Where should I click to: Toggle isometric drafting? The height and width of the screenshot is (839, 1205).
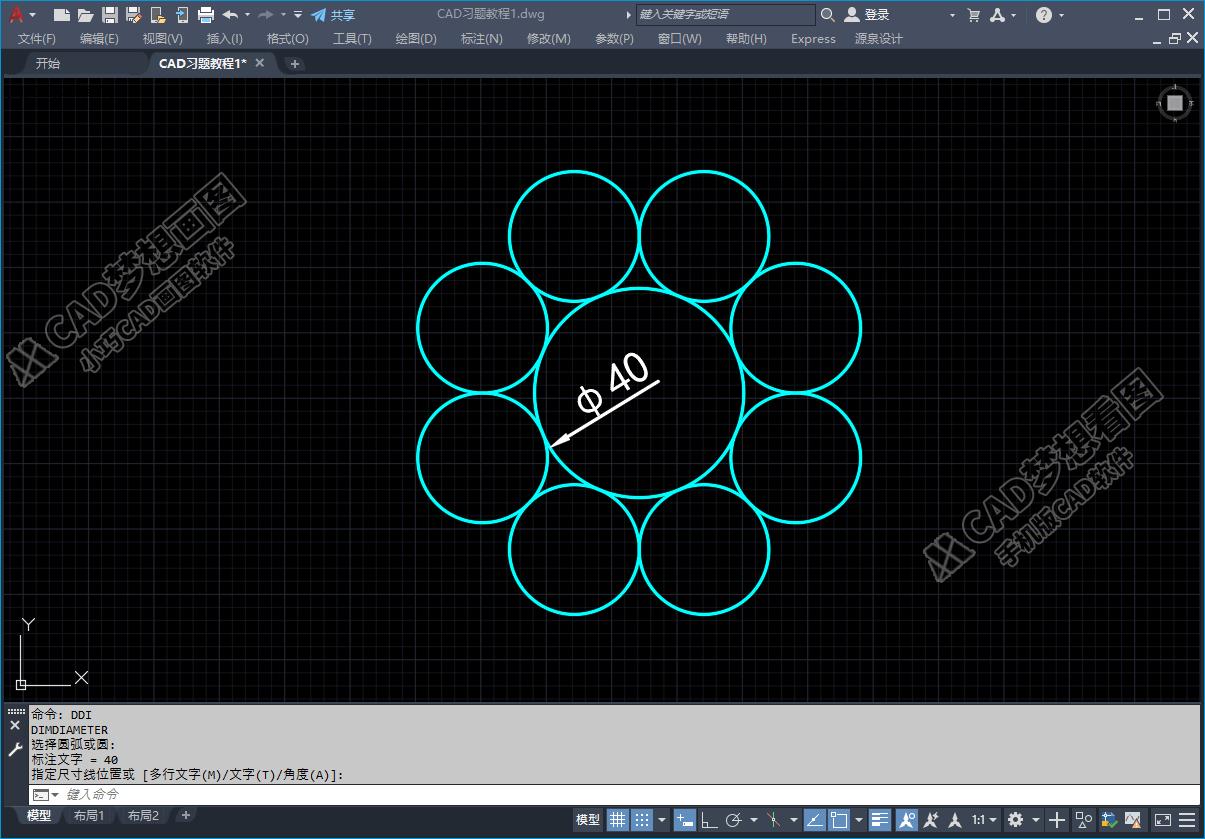[774, 820]
